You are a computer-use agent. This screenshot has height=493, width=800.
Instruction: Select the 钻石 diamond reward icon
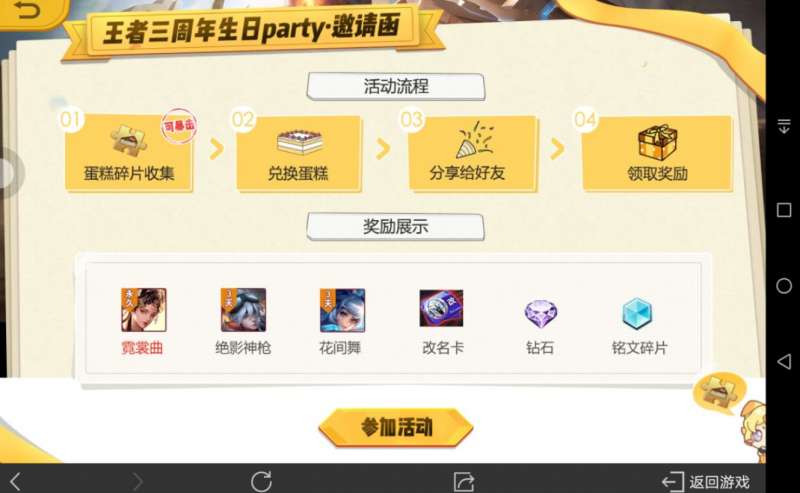point(541,313)
